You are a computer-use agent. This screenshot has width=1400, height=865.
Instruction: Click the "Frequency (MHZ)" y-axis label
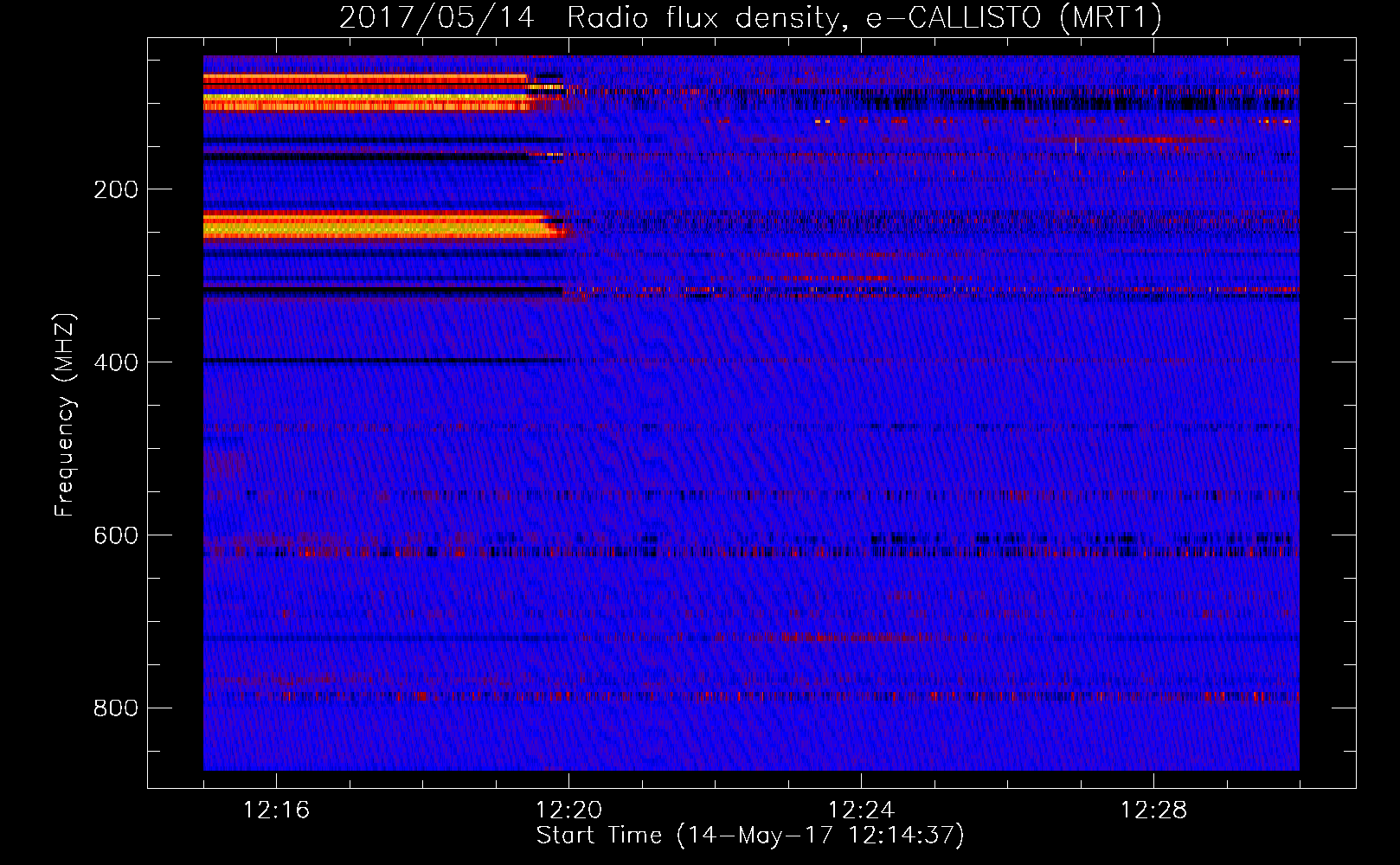(65, 415)
